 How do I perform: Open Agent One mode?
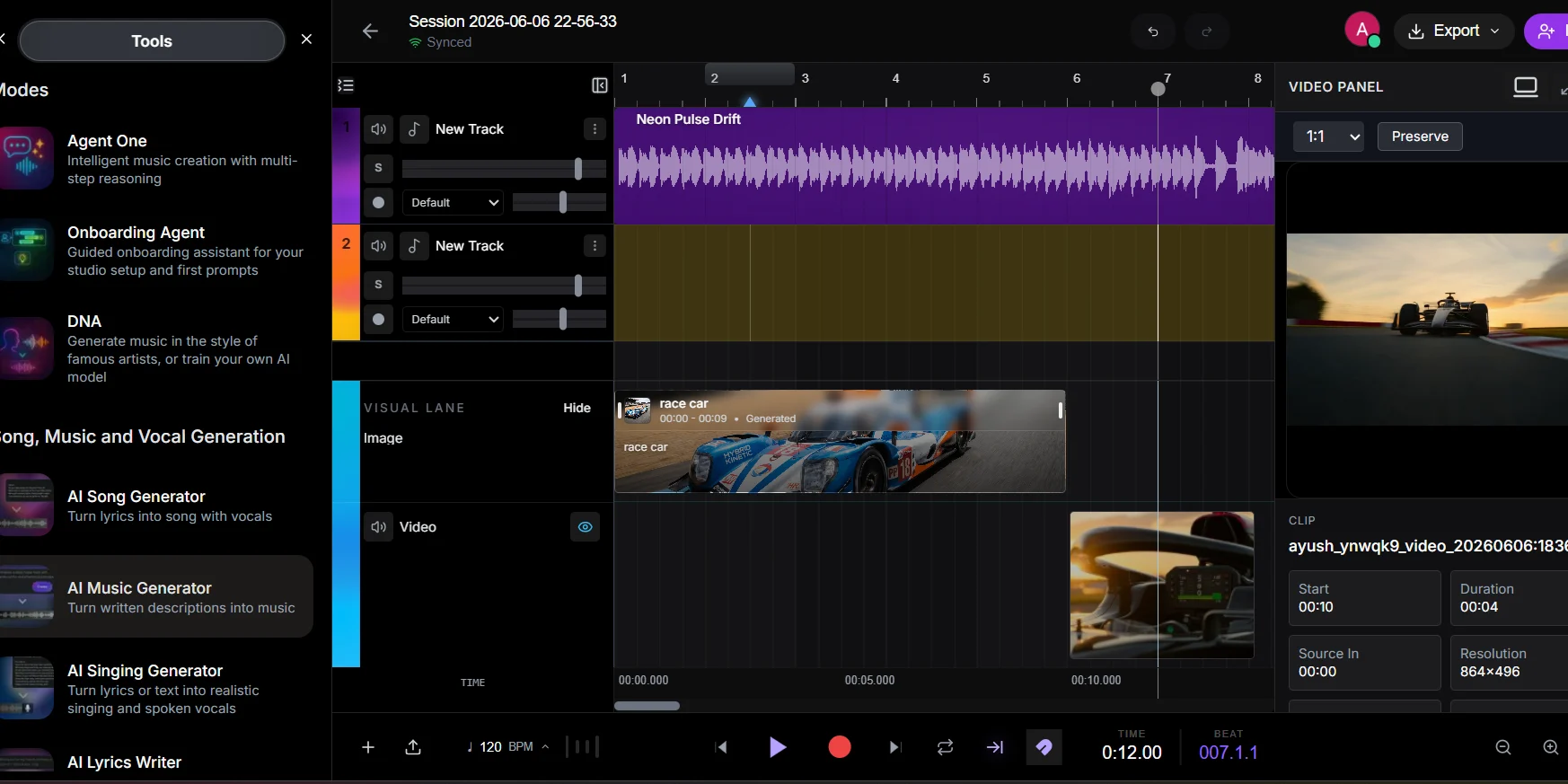point(156,159)
